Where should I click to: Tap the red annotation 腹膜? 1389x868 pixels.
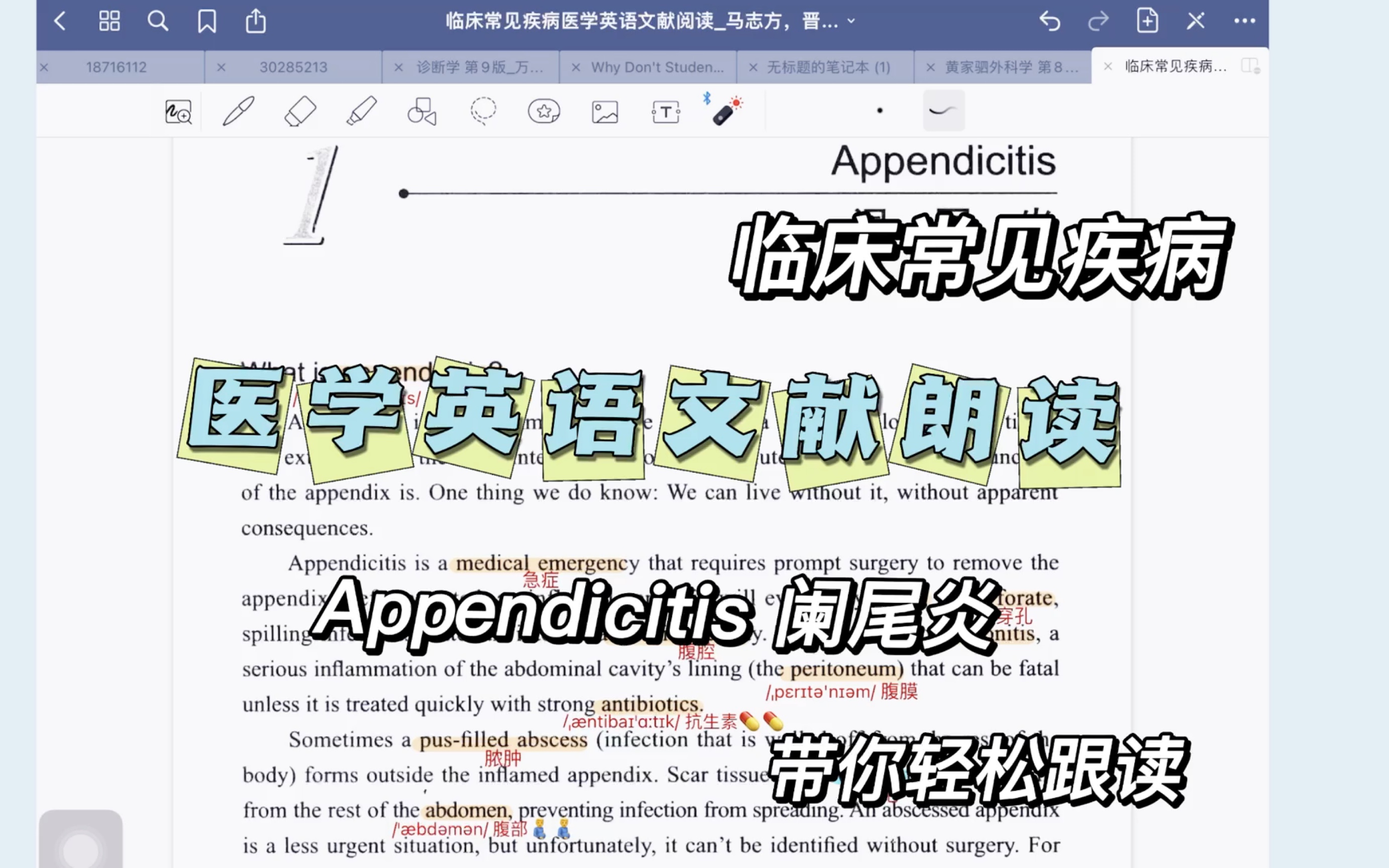click(899, 691)
